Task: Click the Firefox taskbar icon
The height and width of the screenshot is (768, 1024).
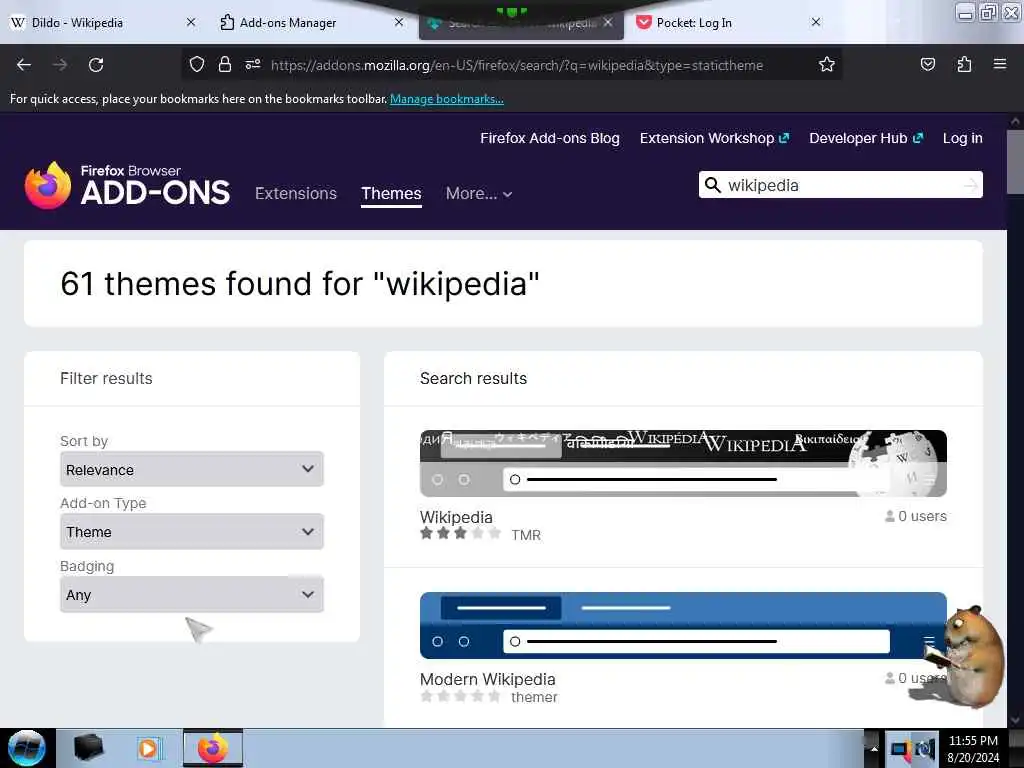Action: point(213,748)
